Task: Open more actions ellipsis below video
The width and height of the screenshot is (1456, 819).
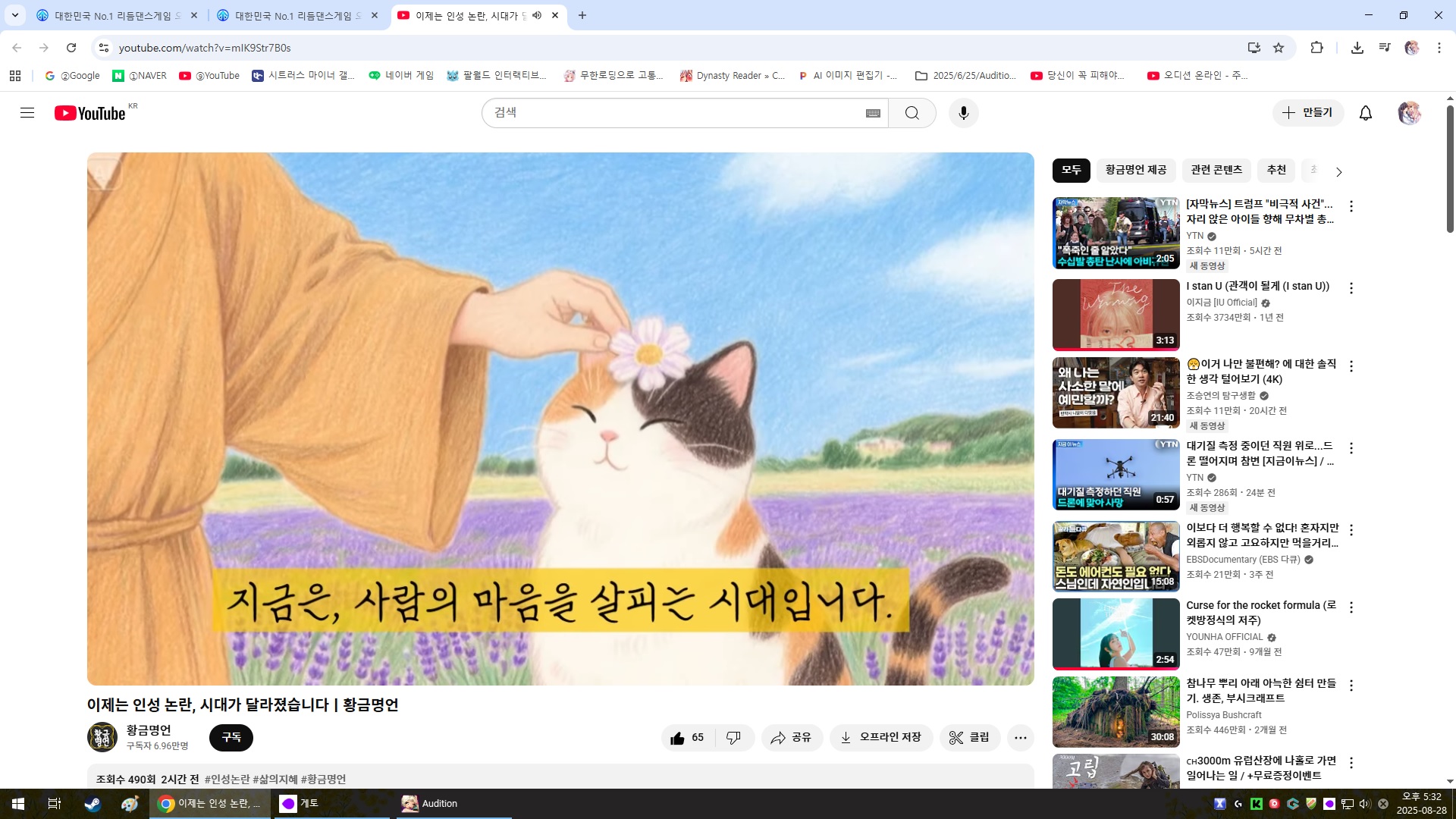Action: point(1020,737)
